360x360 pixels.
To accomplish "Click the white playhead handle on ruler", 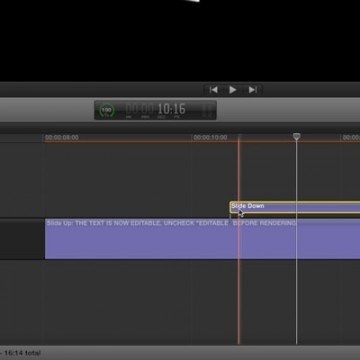I will coord(296,136).
